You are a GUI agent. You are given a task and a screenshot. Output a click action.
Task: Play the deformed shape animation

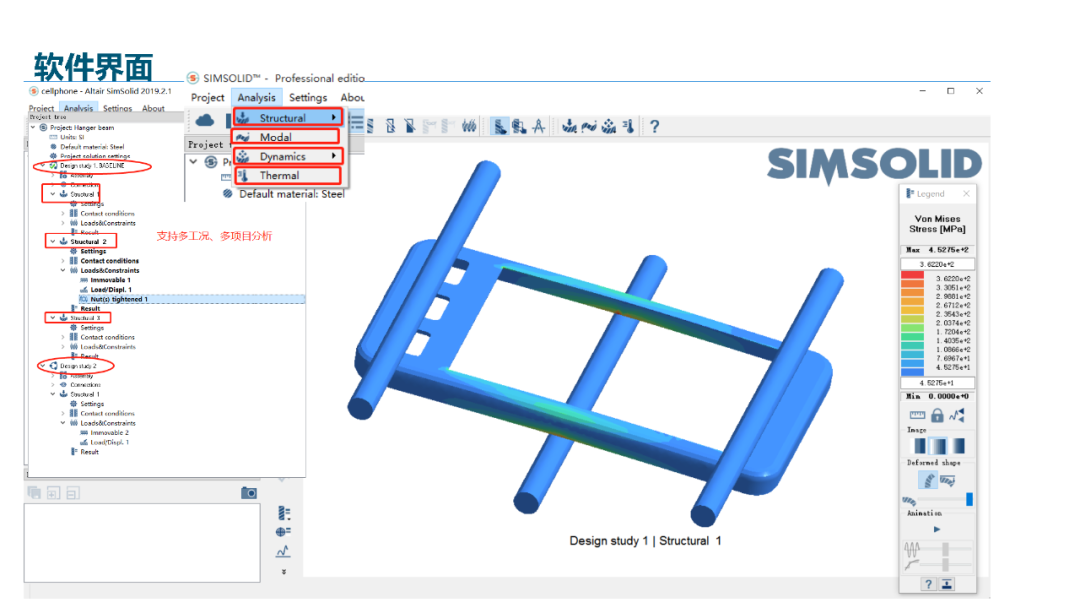coord(937,530)
